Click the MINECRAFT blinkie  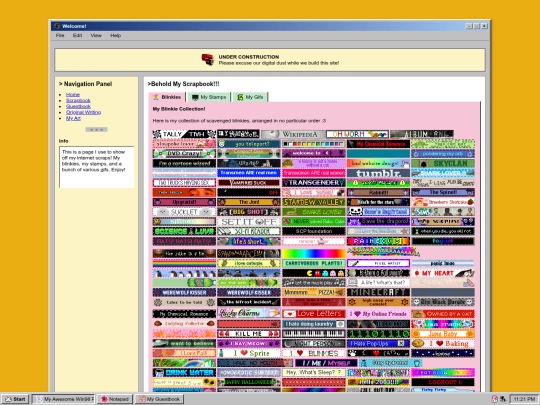point(378,292)
